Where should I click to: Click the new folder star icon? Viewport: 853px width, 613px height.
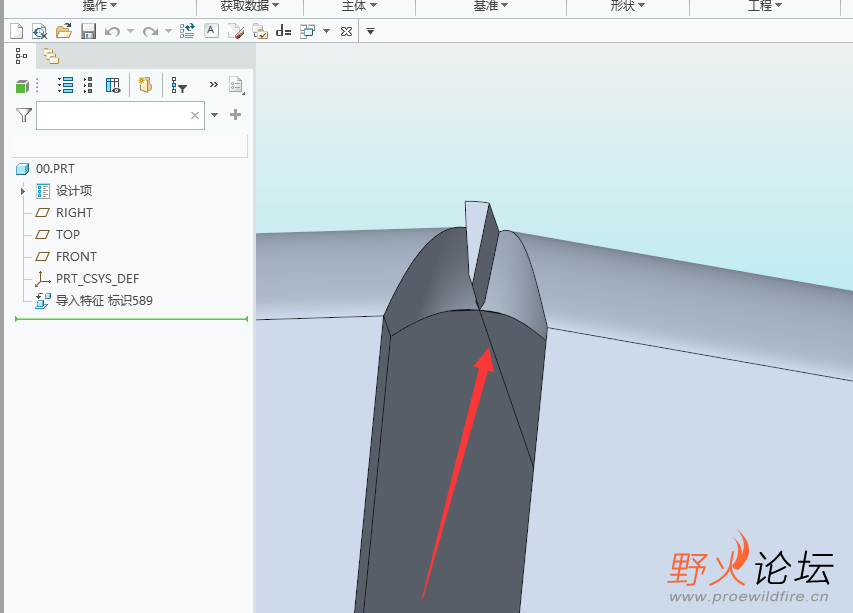pos(145,85)
